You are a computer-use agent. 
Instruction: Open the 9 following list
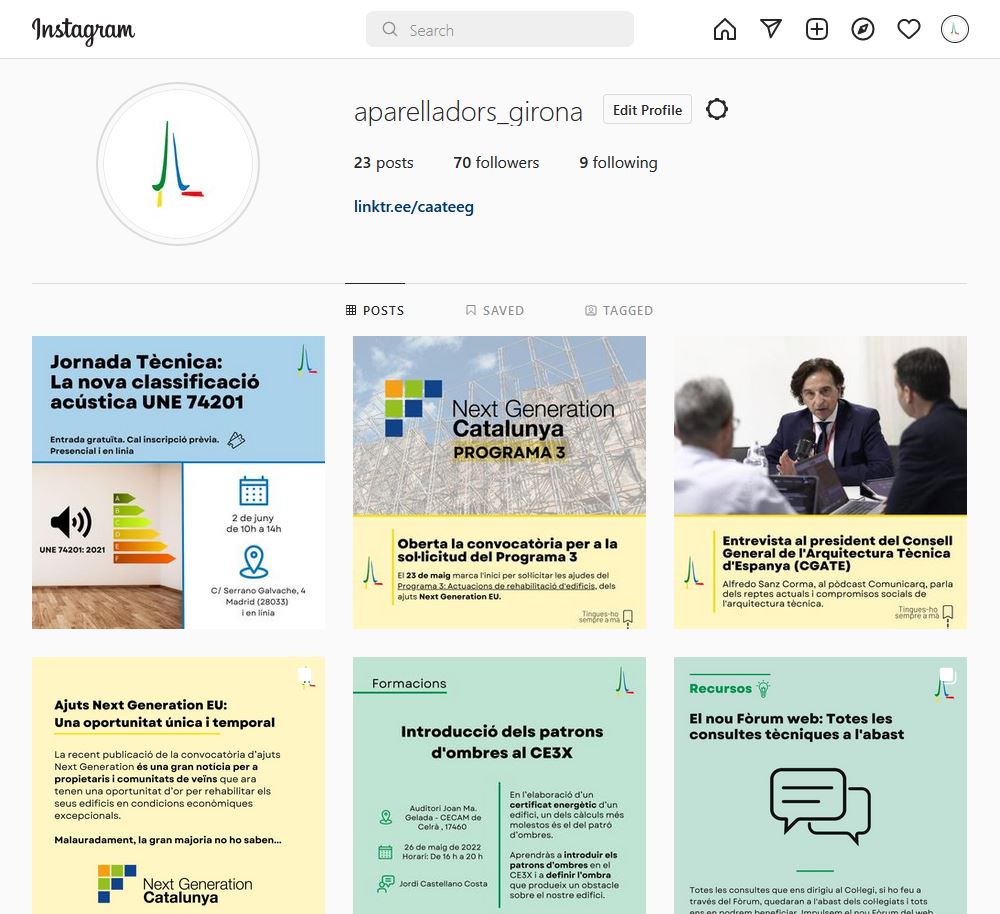tap(618, 163)
